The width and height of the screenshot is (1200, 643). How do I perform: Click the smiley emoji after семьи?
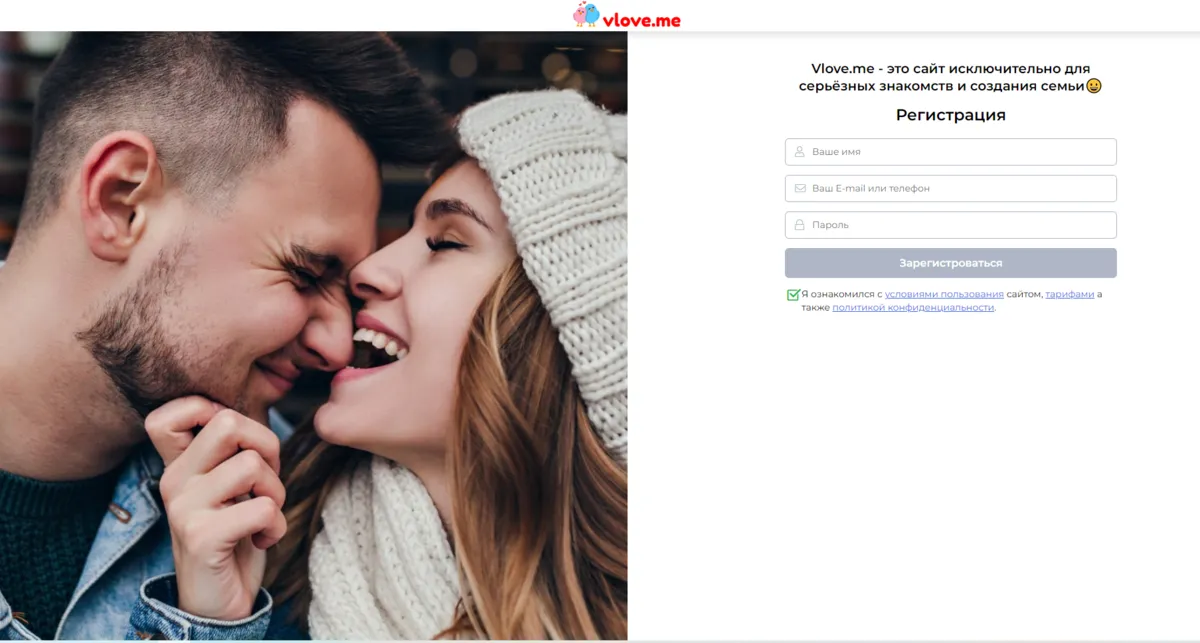tap(1094, 87)
